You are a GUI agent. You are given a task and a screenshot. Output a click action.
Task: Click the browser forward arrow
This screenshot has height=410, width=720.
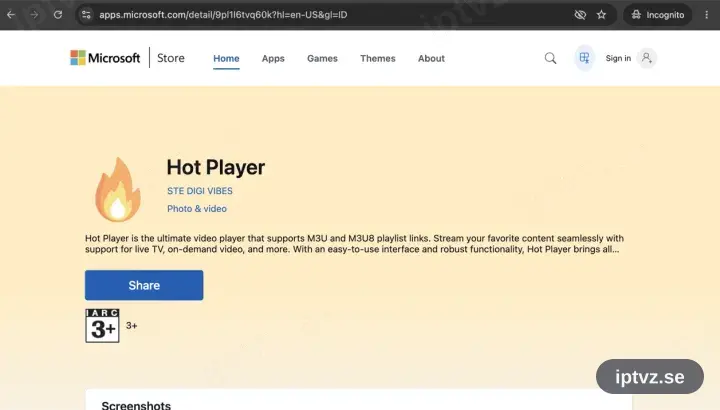(34, 15)
